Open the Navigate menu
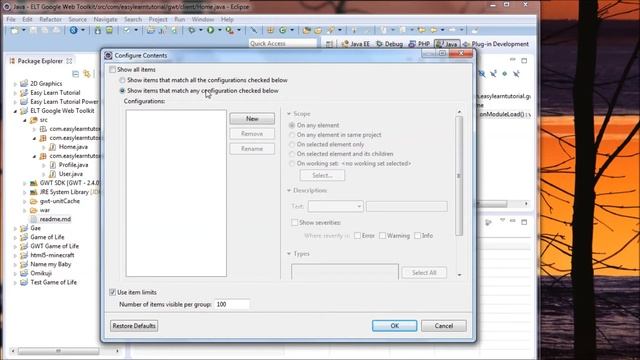Image resolution: width=640 pixels, height=360 pixels. point(105,19)
